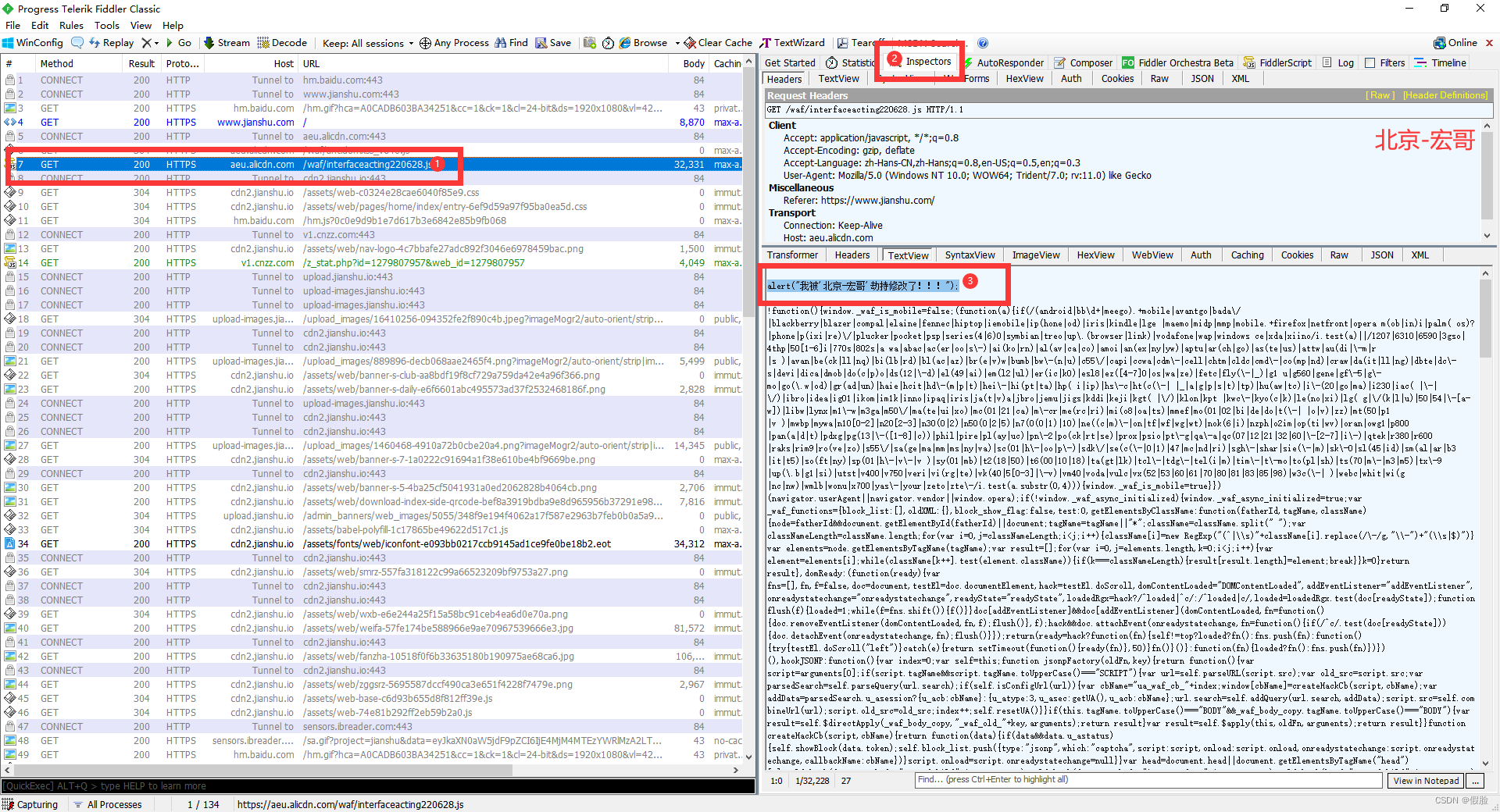This screenshot has height=812, width=1500.
Task: Open the Keep: All sessions dropdown
Action: [368, 43]
